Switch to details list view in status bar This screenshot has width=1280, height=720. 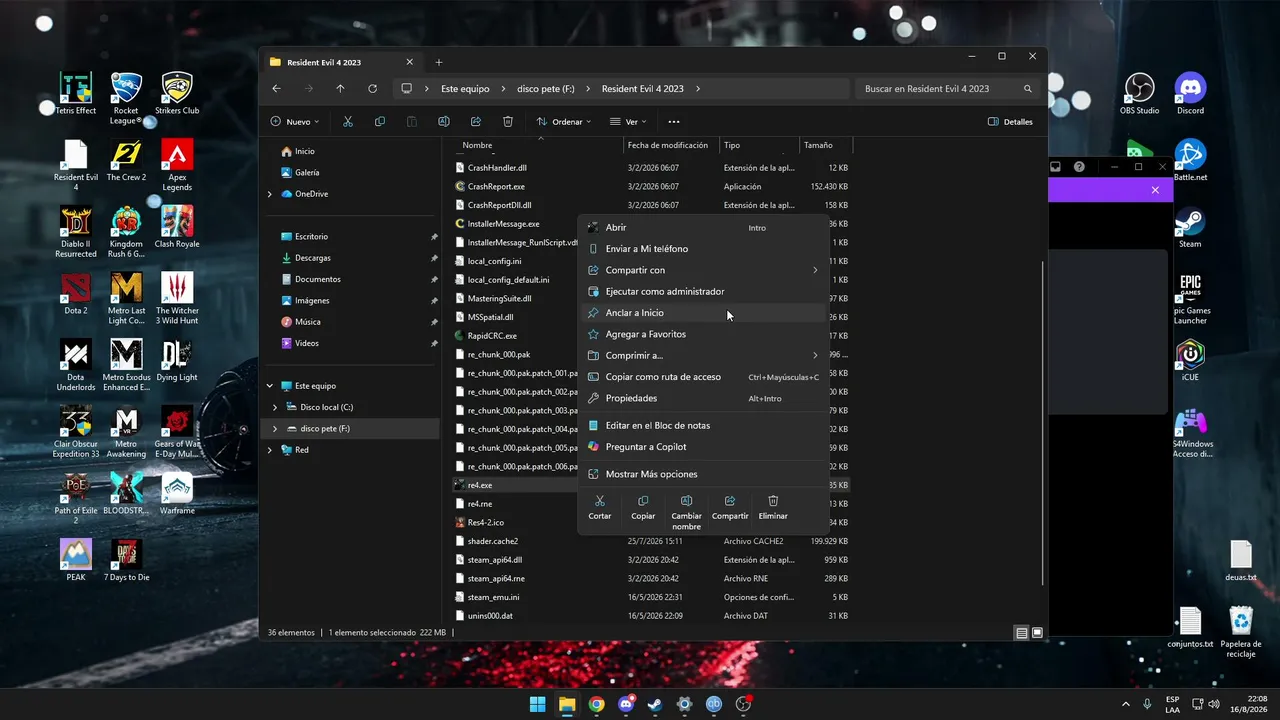(1021, 633)
